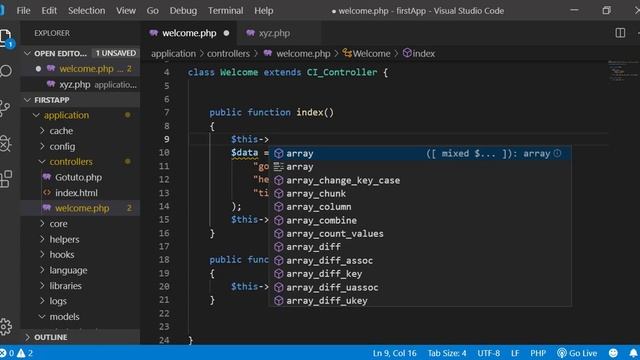Screen dimensions: 640x360
Task: Choose array_column suggestion
Action: click(x=420, y=207)
